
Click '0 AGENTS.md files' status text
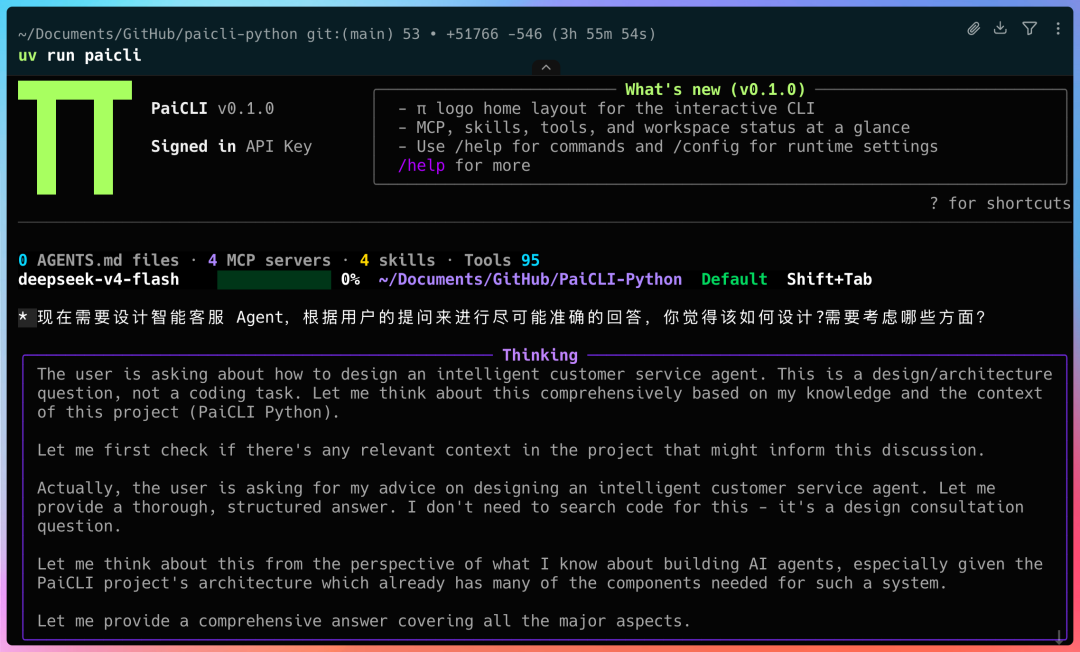(98, 260)
